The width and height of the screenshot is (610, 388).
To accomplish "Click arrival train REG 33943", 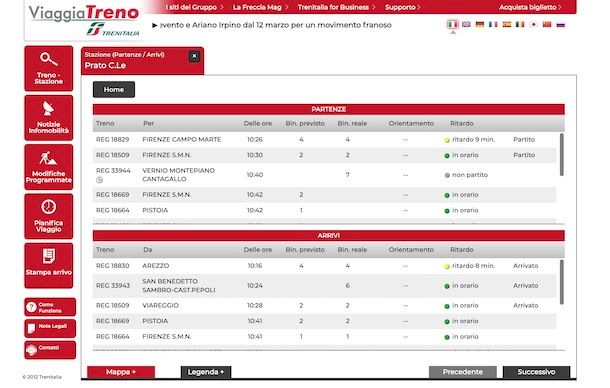I will click(x=113, y=286).
